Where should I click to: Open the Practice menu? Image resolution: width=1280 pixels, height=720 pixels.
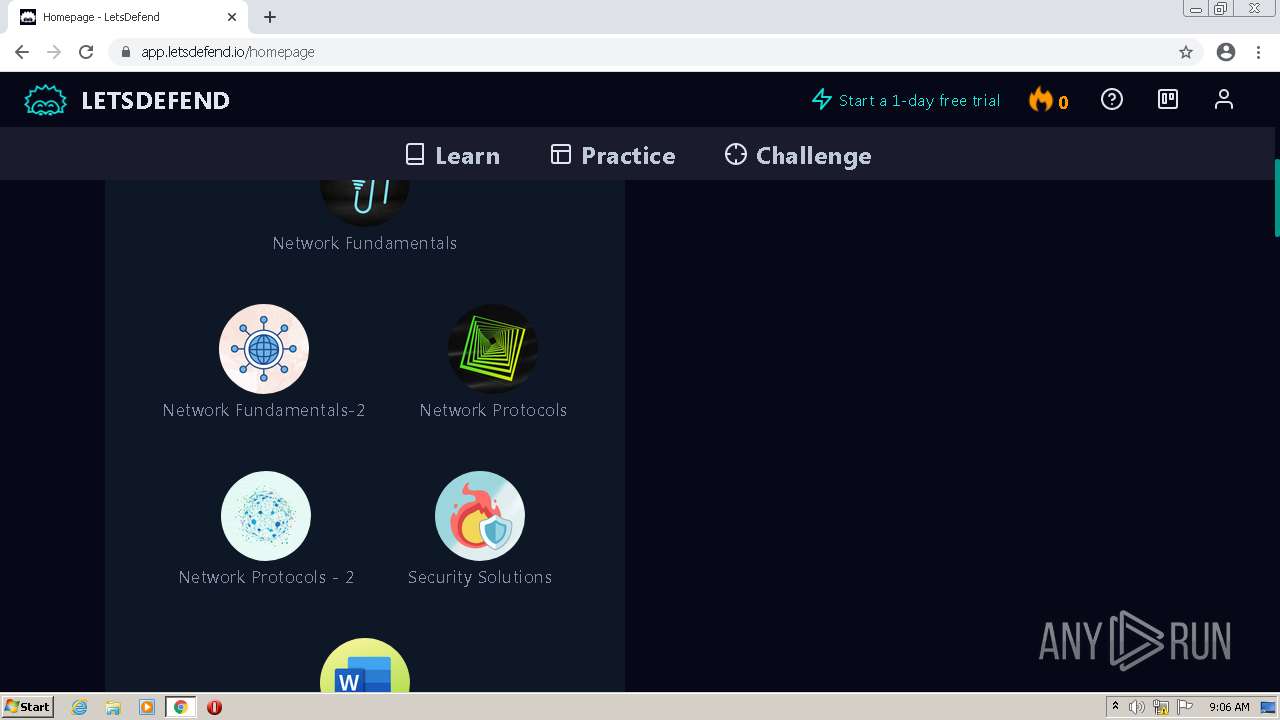point(613,155)
